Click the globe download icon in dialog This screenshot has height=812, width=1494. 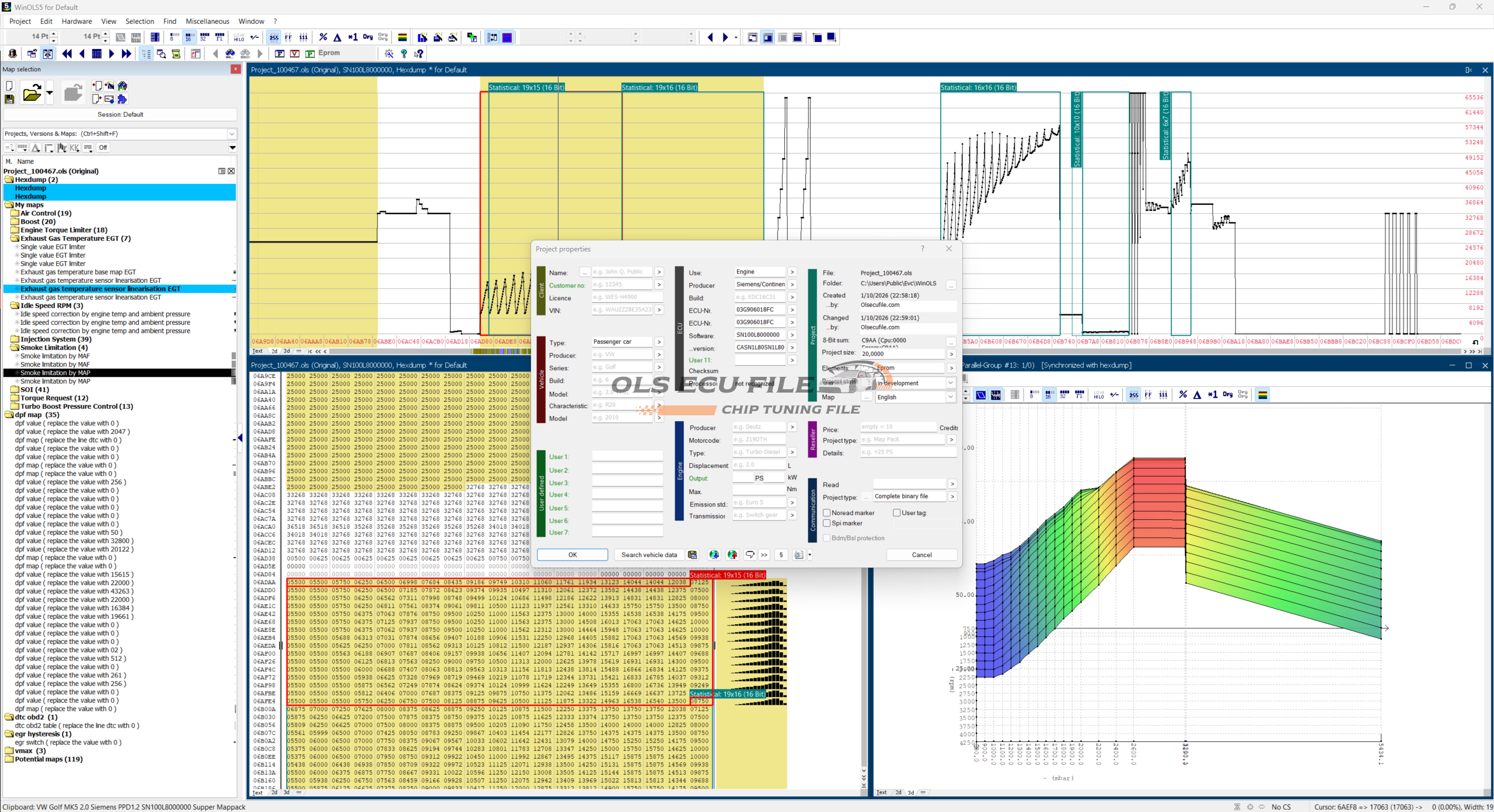pos(714,555)
